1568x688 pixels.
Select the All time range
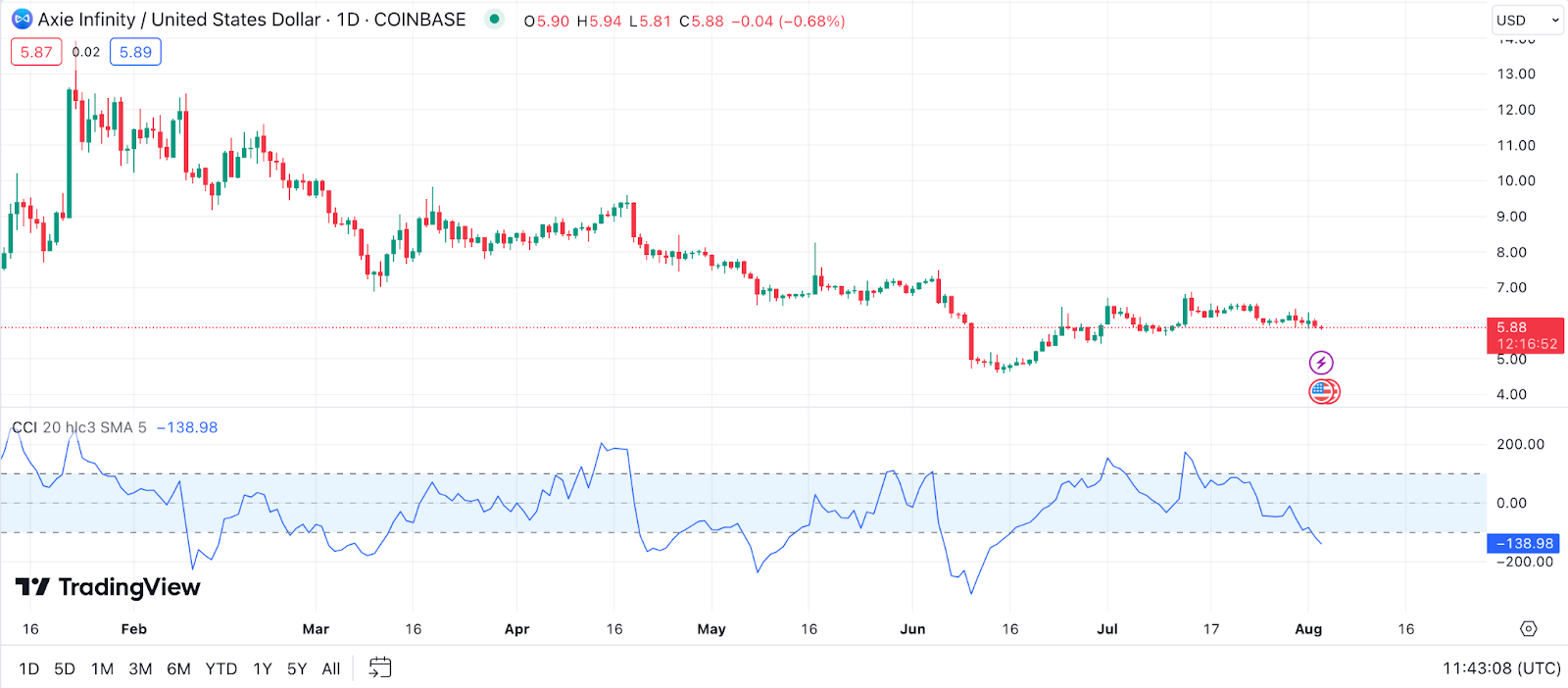tap(331, 668)
